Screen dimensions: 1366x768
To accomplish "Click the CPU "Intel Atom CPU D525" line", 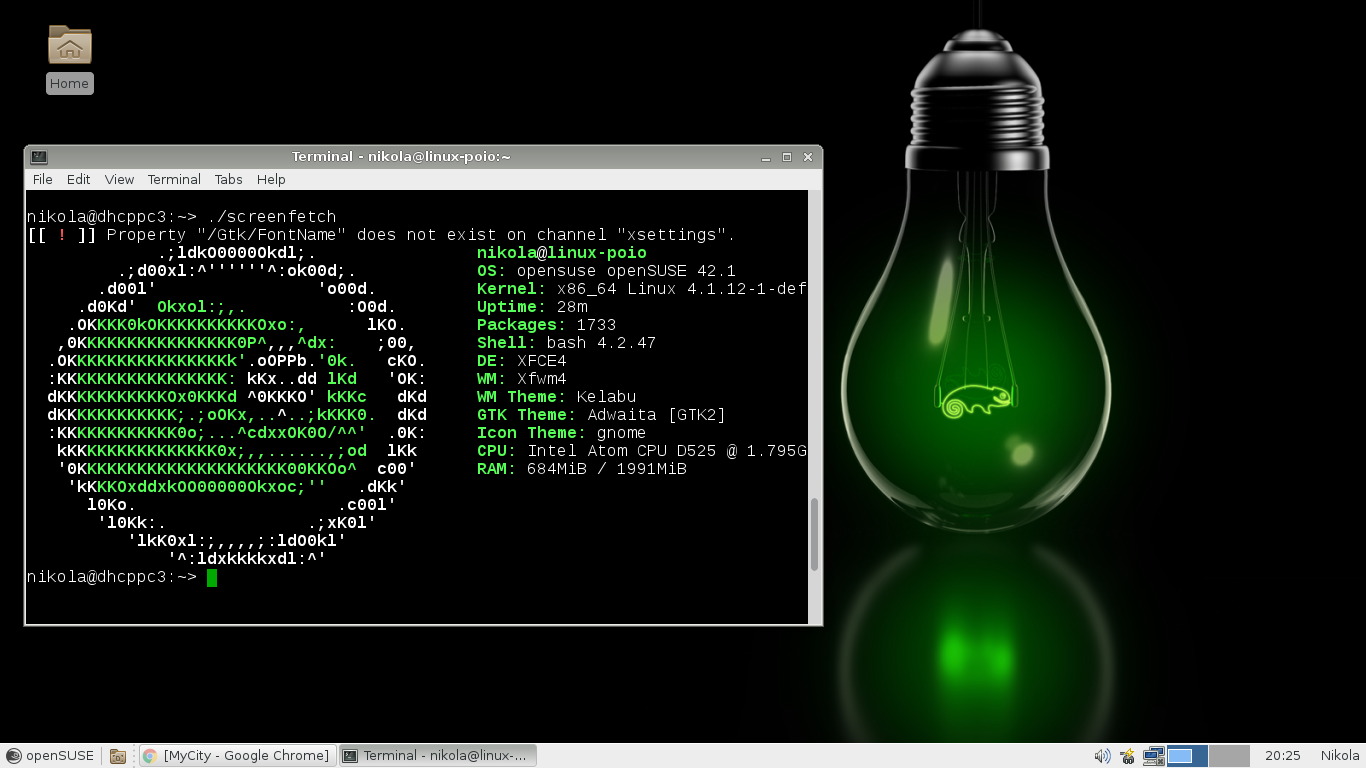I will [x=642, y=451].
